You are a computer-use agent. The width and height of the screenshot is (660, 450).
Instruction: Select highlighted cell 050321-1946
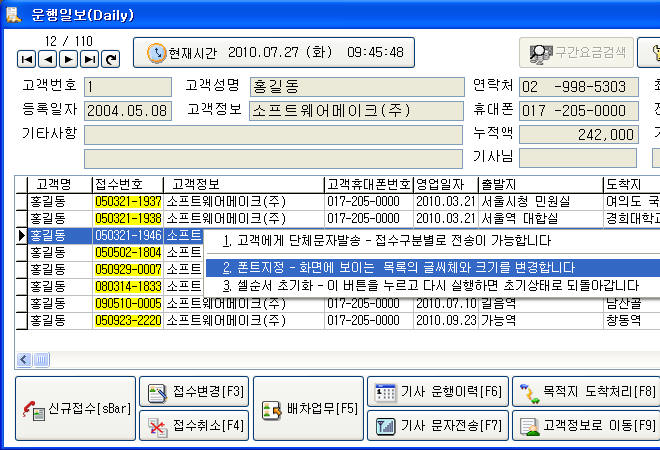point(128,236)
